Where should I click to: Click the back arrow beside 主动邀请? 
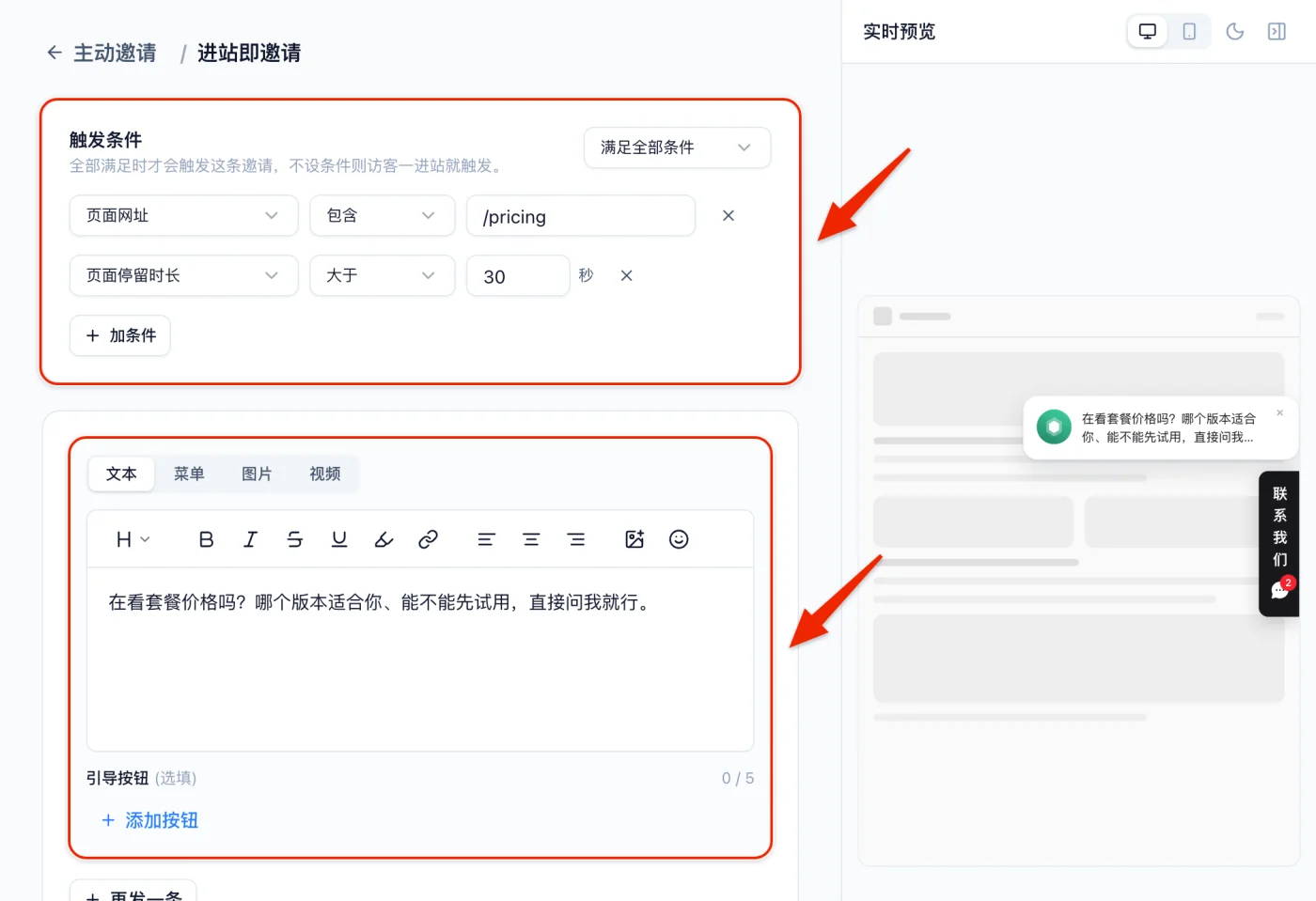click(x=55, y=53)
